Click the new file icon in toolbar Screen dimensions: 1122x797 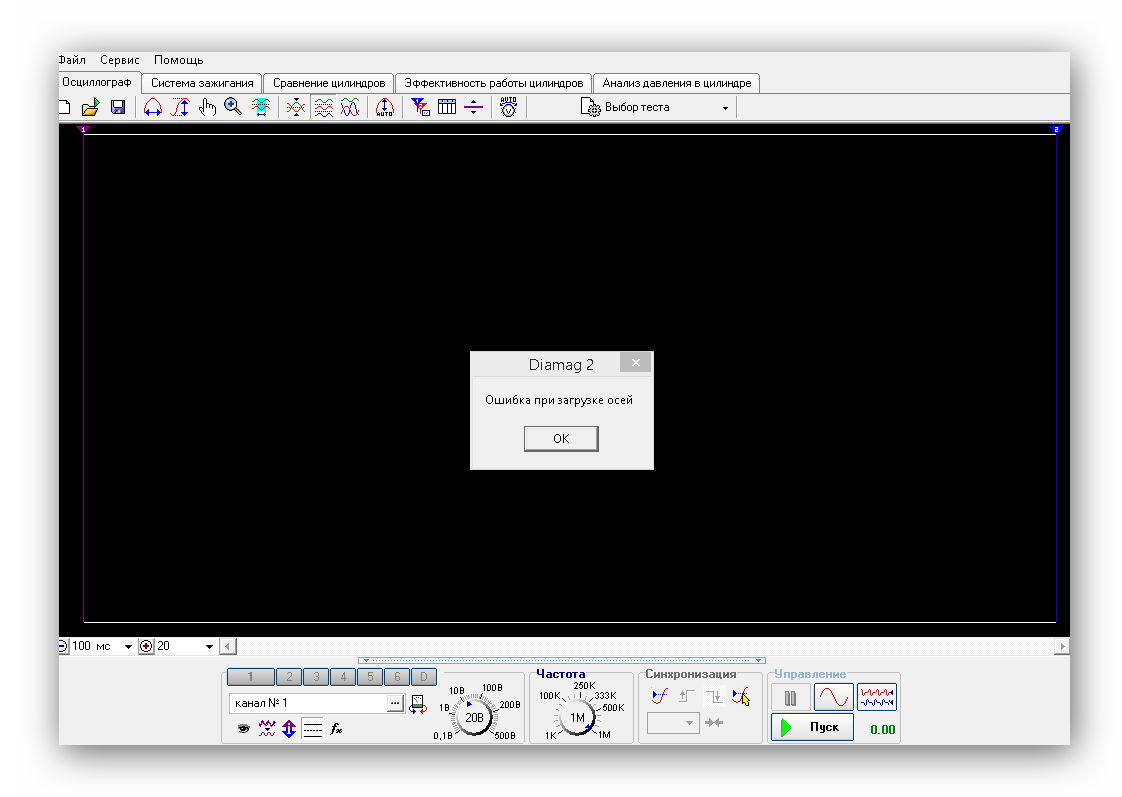click(x=64, y=107)
